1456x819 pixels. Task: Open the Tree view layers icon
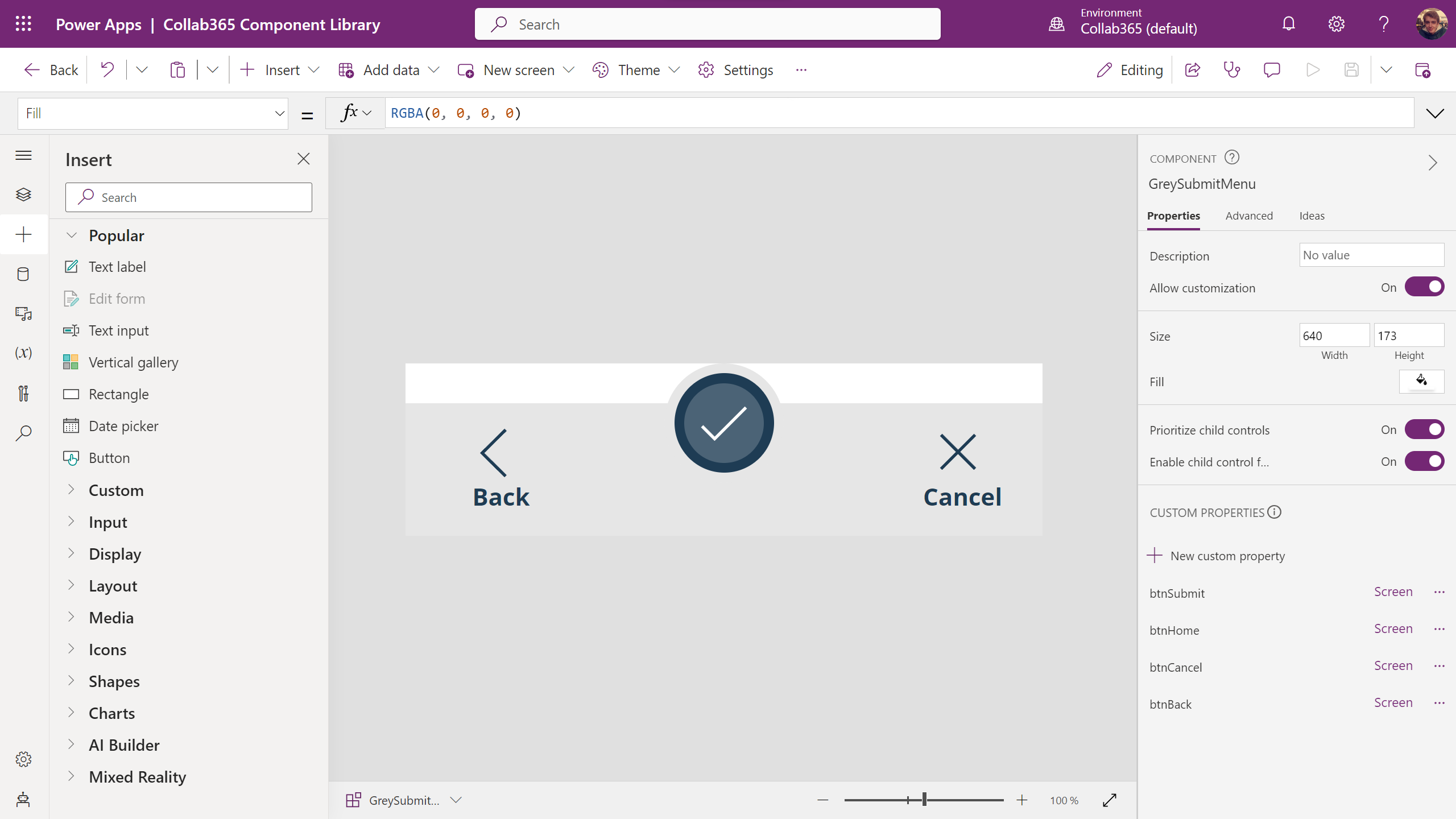pos(23,195)
